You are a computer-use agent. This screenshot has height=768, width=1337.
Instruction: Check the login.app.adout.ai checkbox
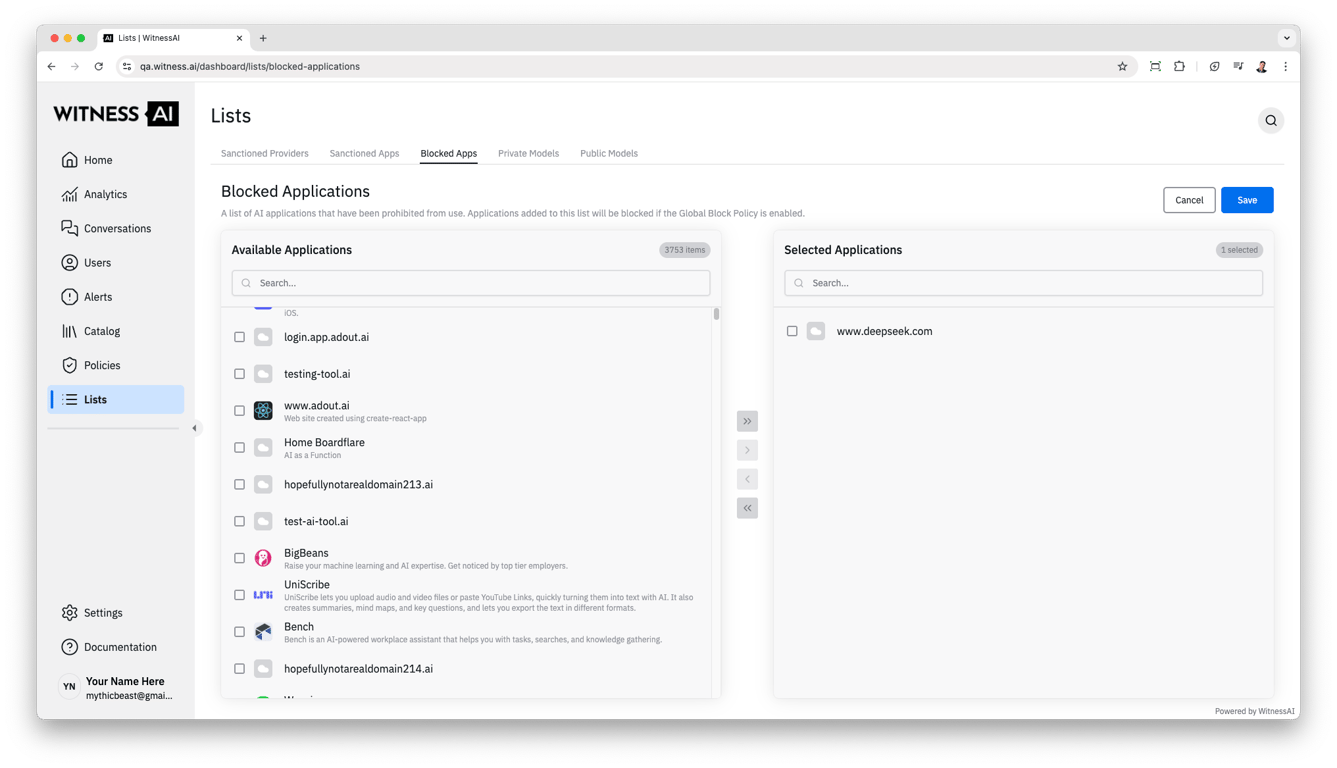coord(239,337)
